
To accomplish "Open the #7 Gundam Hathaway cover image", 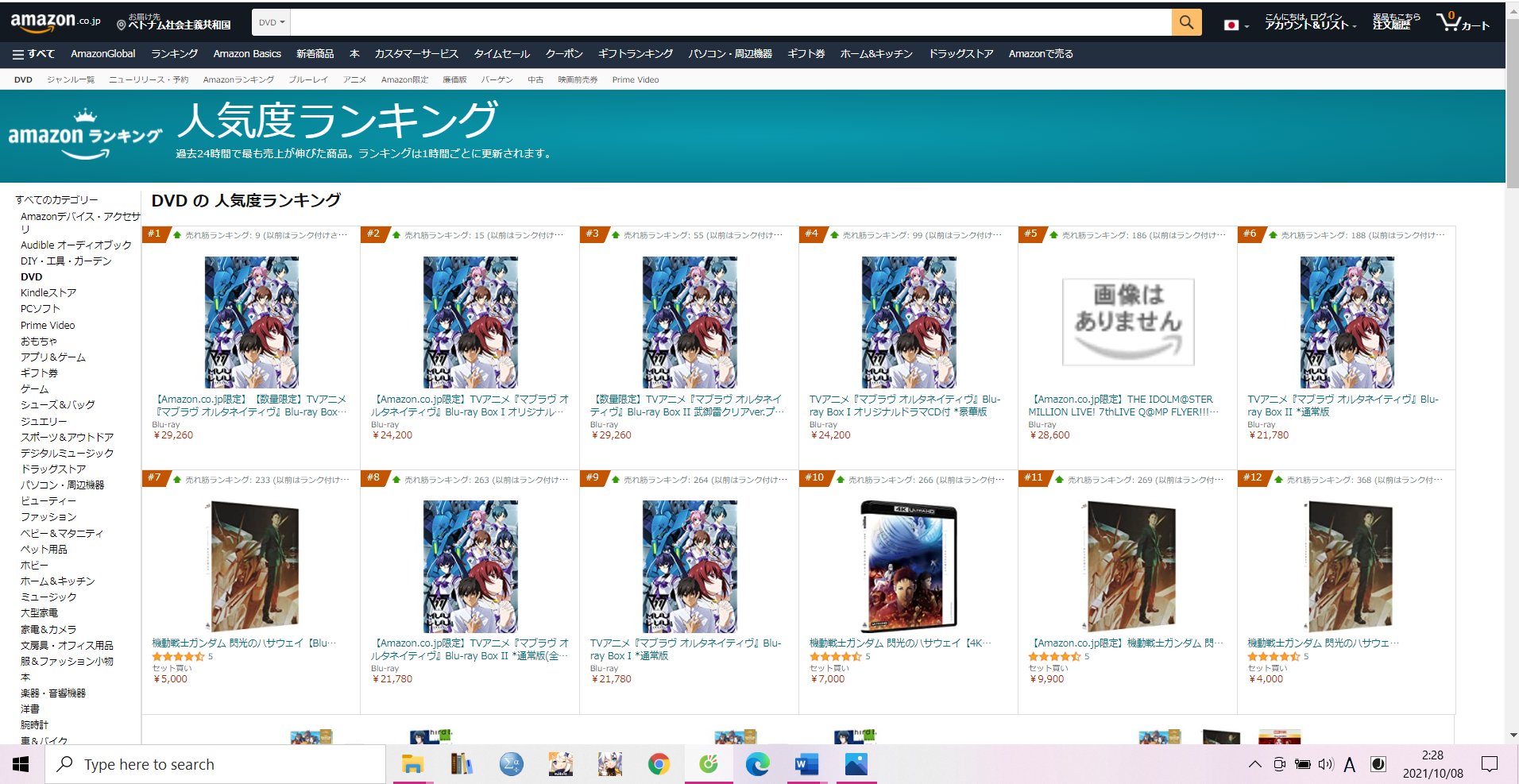I will coord(251,566).
